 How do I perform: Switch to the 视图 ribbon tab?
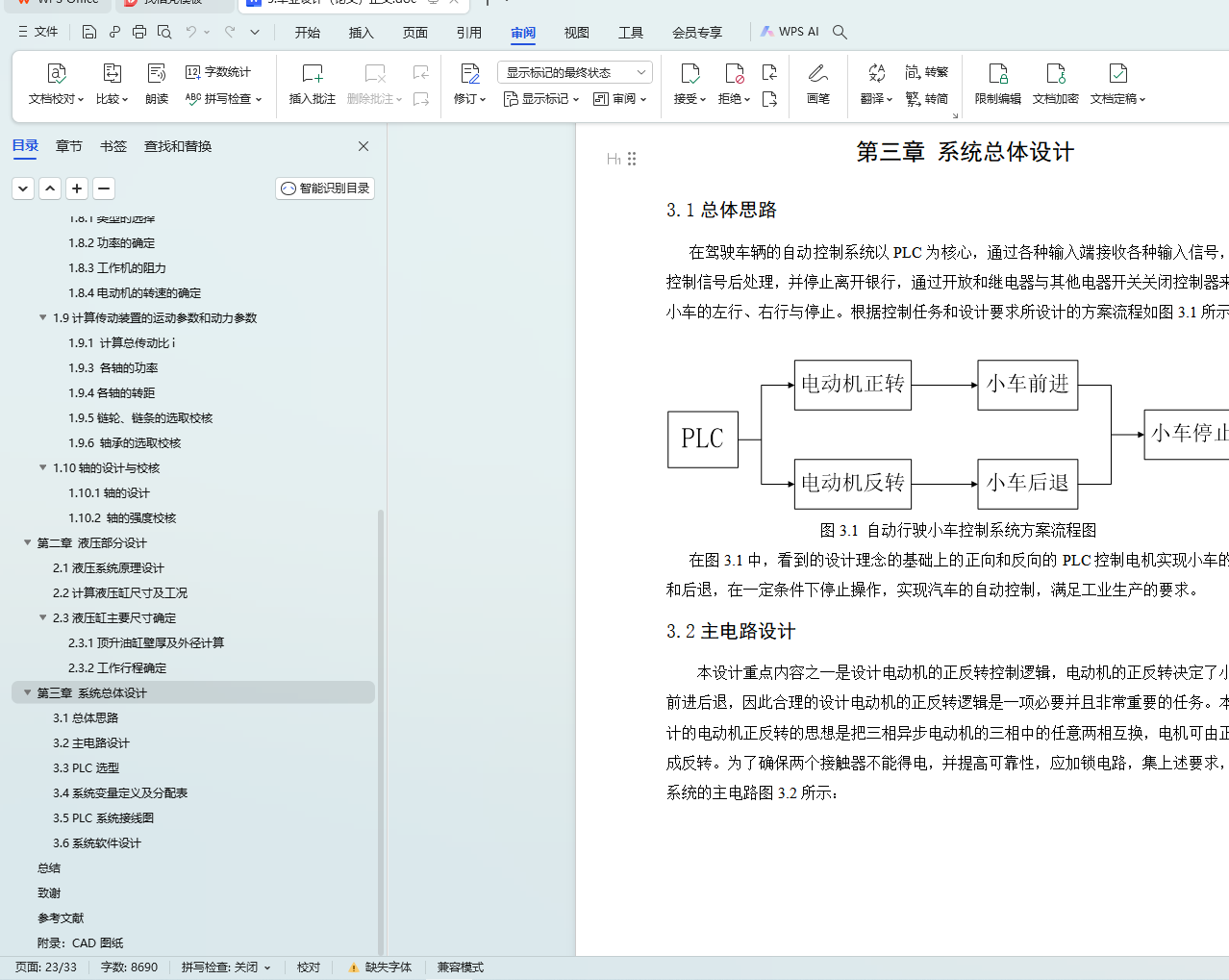tap(577, 33)
